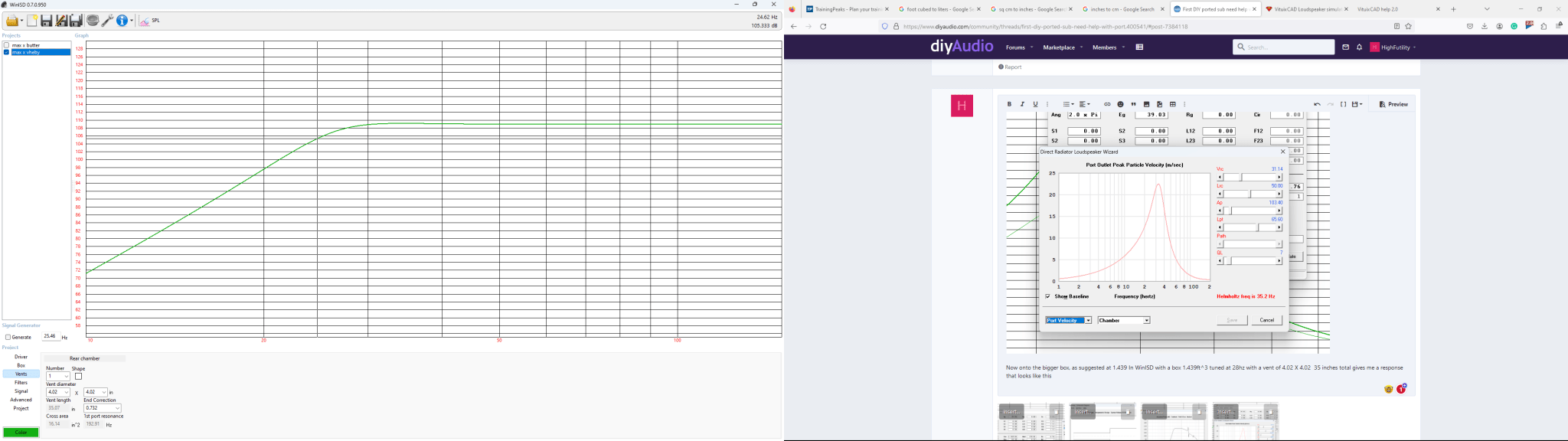Open the driver editor speaker icon
Image resolution: width=1568 pixels, height=441 pixels.
(93, 21)
